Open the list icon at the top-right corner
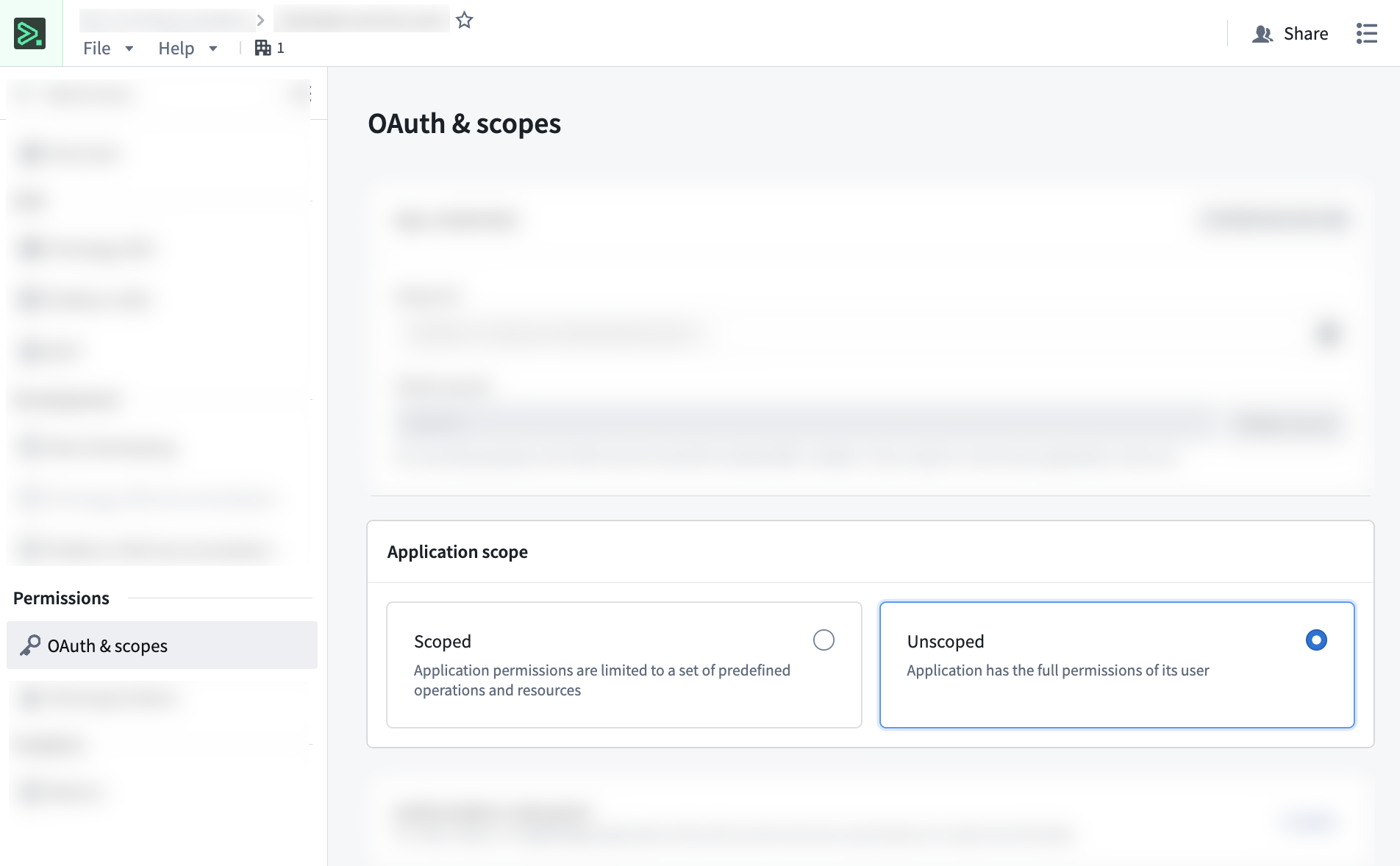 pos(1365,33)
